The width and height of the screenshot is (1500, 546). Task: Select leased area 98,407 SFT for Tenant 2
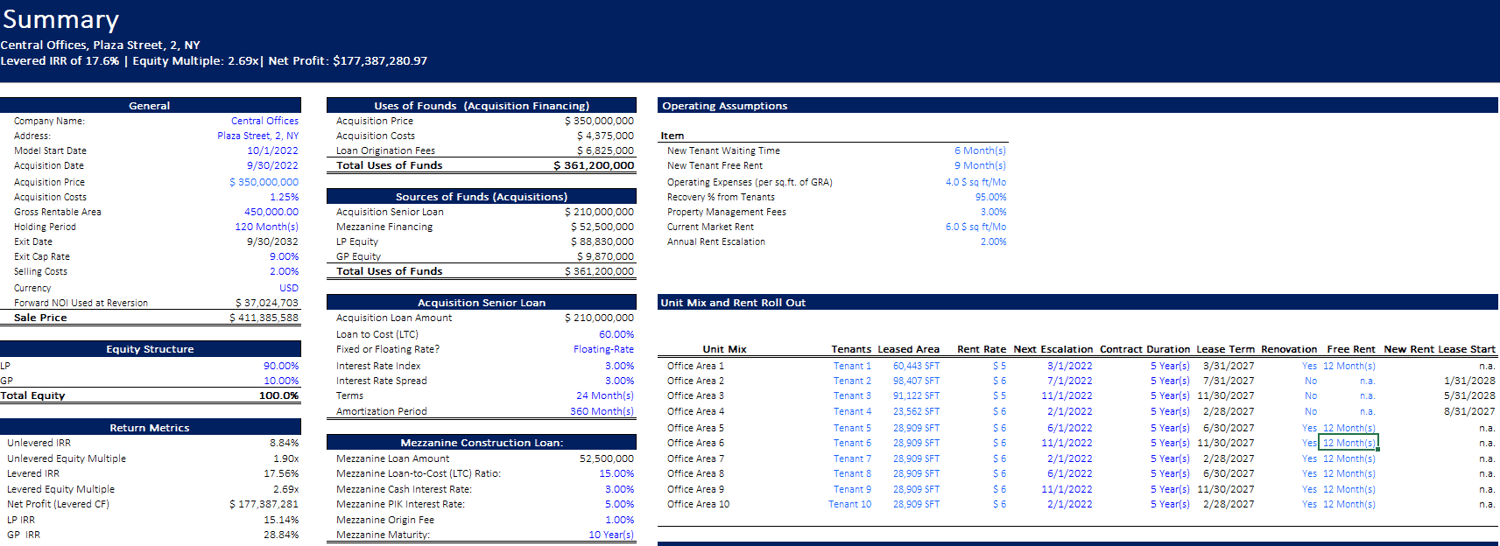pyautogui.click(x=916, y=381)
